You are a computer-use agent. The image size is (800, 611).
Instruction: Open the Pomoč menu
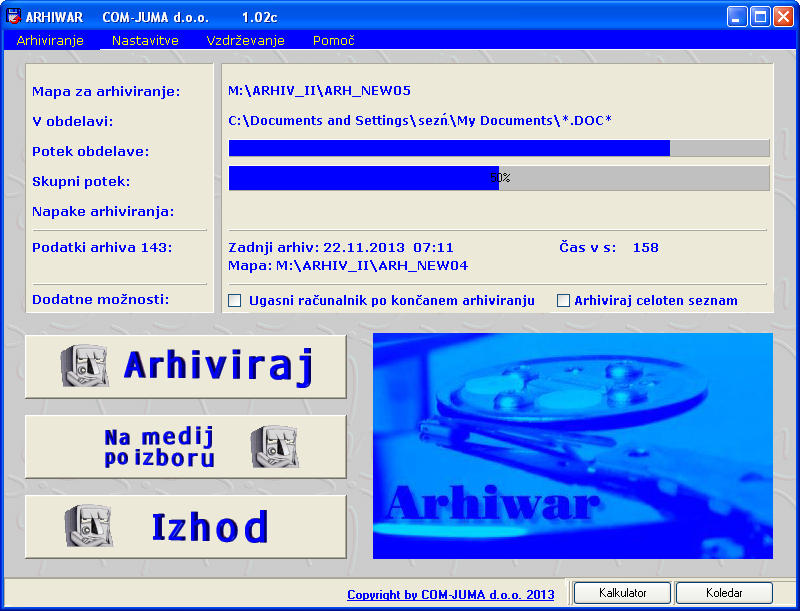pyautogui.click(x=333, y=41)
